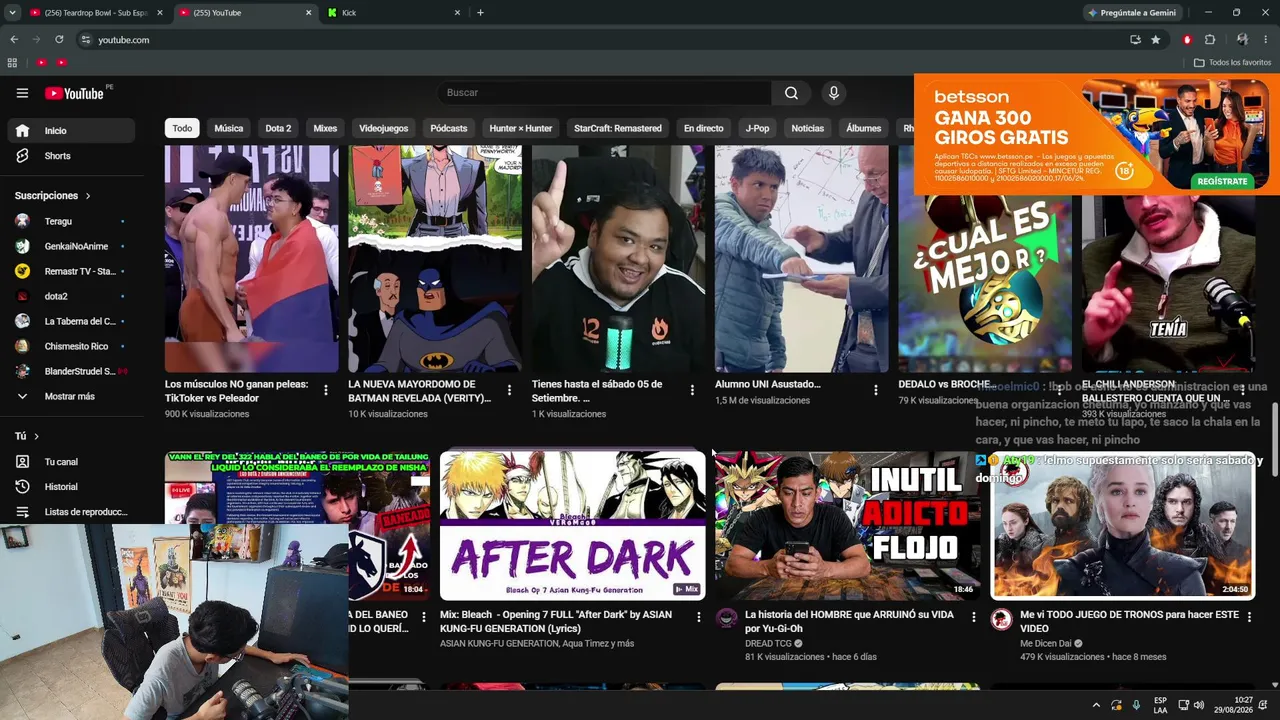Open options for the JUEGO DE TRONOS video
The width and height of the screenshot is (1280, 720).
pyautogui.click(x=1248, y=617)
